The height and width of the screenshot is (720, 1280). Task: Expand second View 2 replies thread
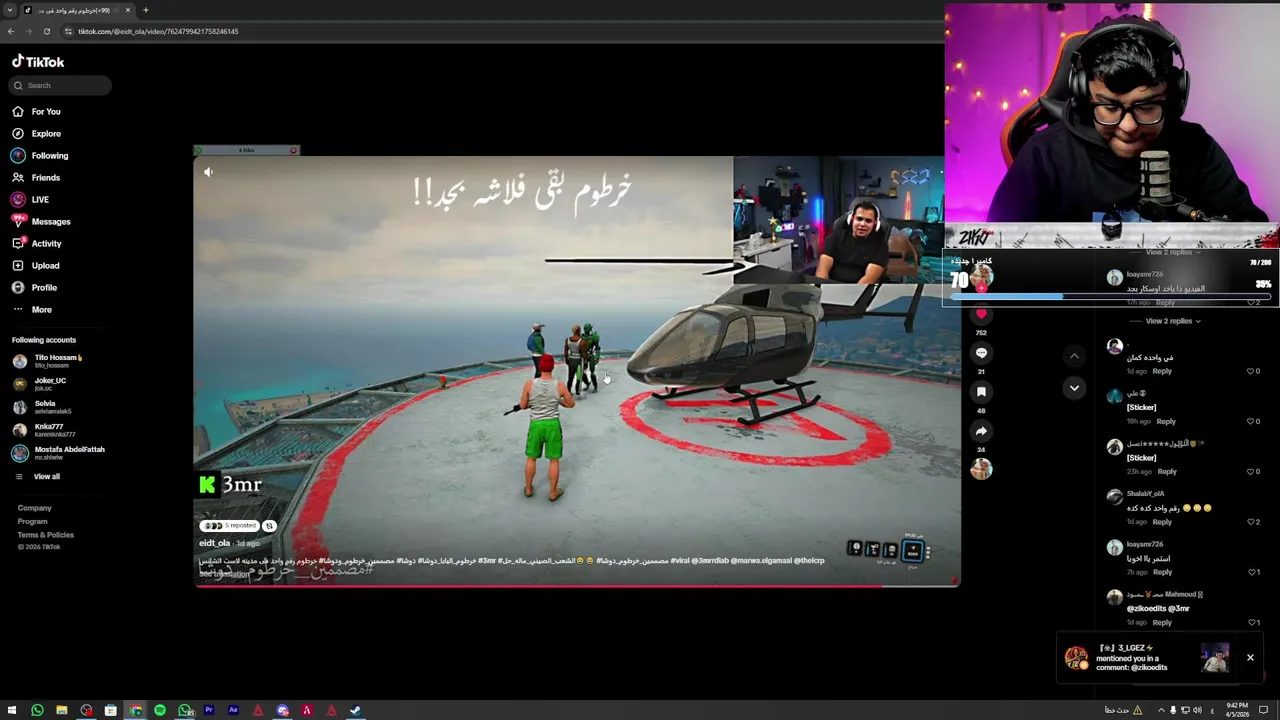tap(1172, 321)
